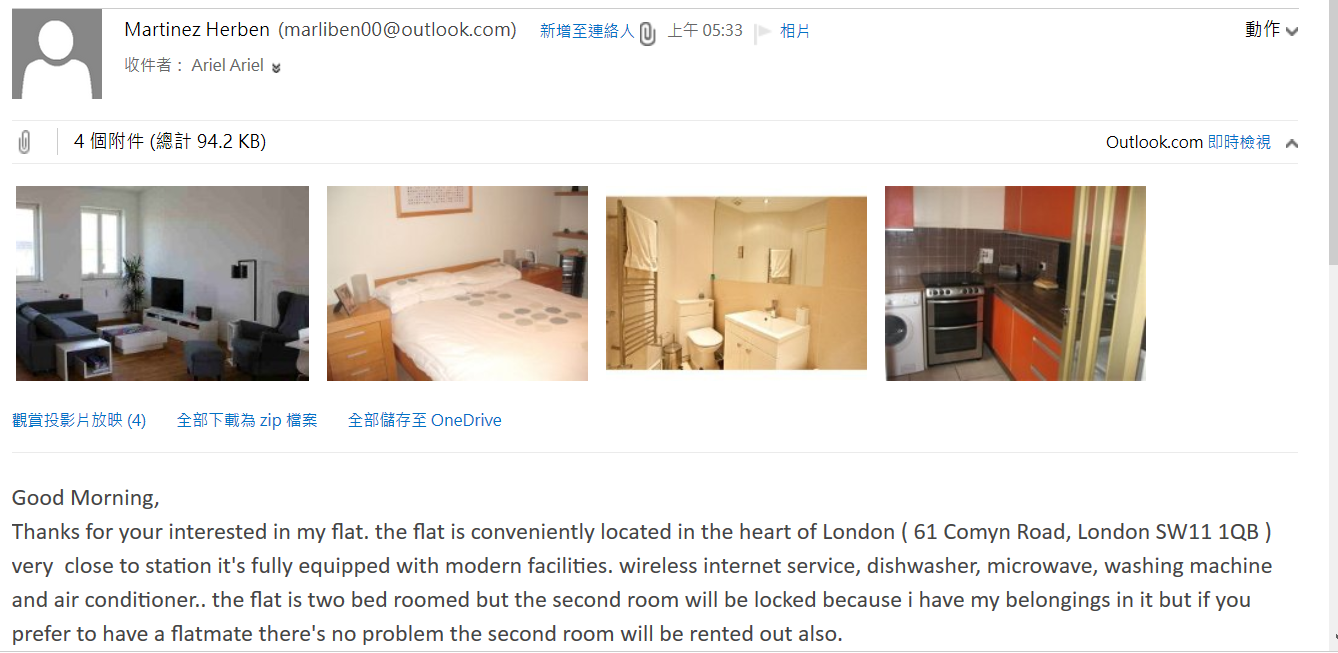The width and height of the screenshot is (1338, 653).
Task: Open the bedroom photo thumbnail
Action: click(x=457, y=283)
